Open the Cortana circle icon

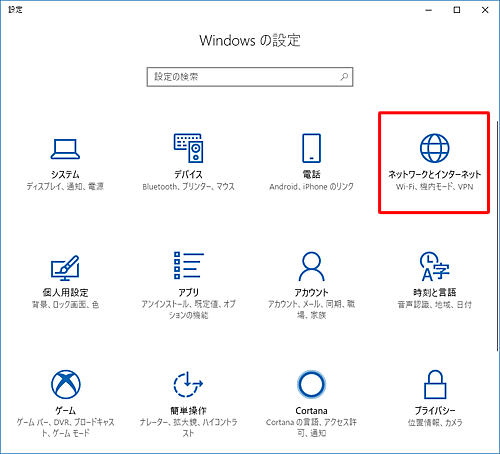311,384
